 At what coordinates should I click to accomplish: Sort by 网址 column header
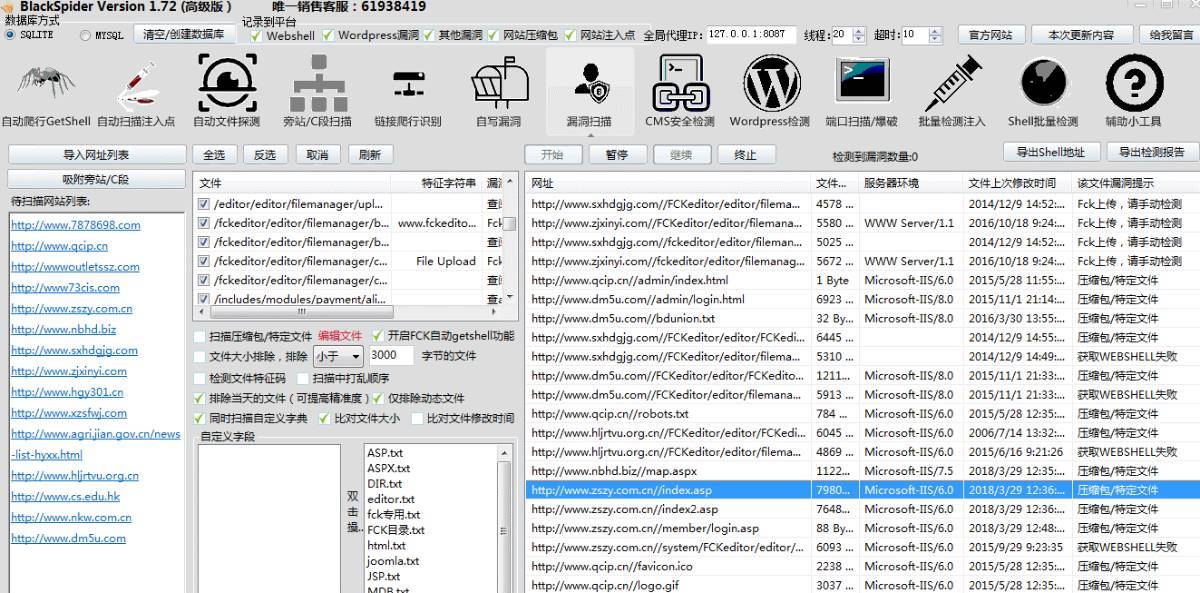tap(668, 183)
